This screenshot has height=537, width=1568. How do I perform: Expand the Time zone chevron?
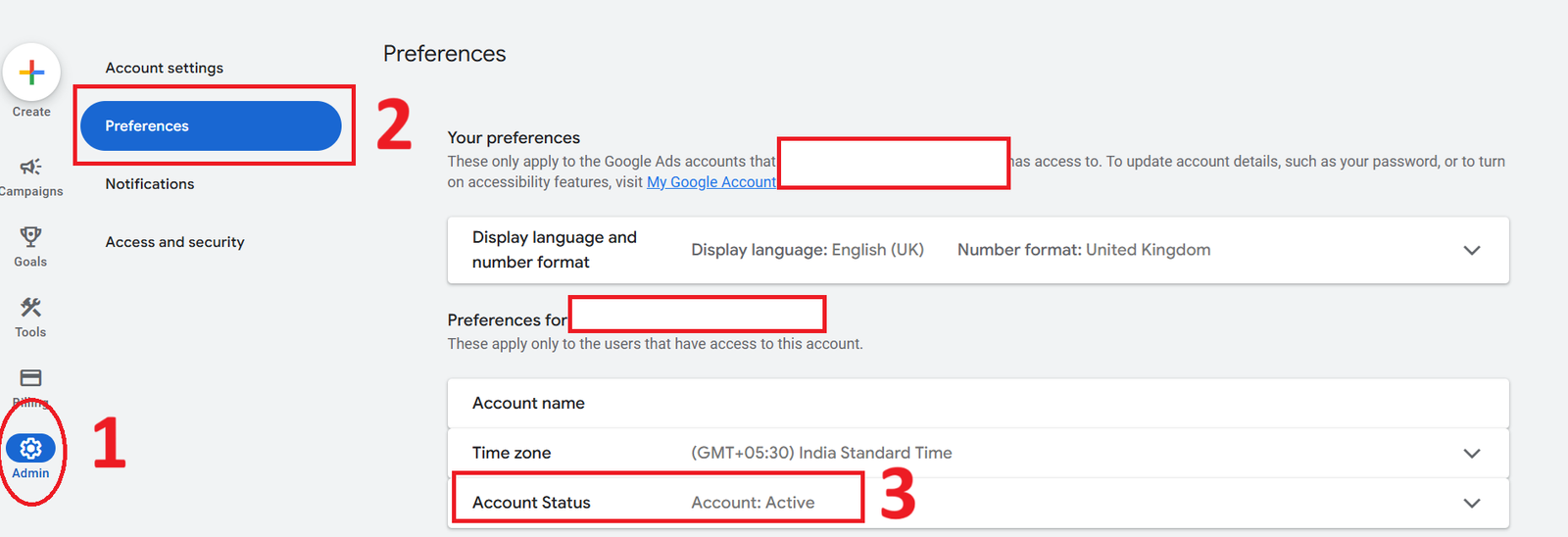[x=1471, y=453]
